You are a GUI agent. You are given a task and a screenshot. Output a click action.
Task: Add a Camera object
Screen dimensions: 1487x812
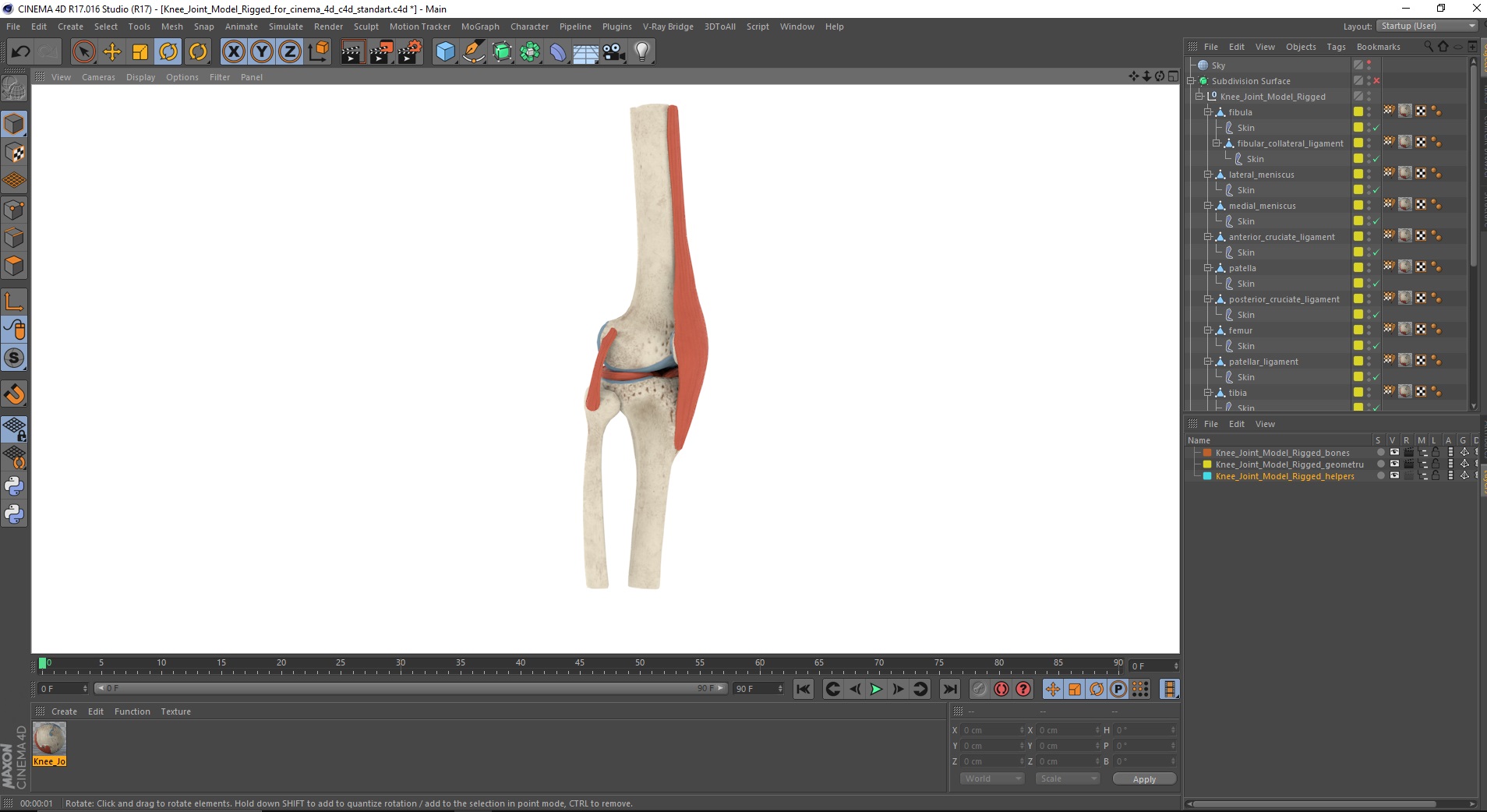click(614, 52)
